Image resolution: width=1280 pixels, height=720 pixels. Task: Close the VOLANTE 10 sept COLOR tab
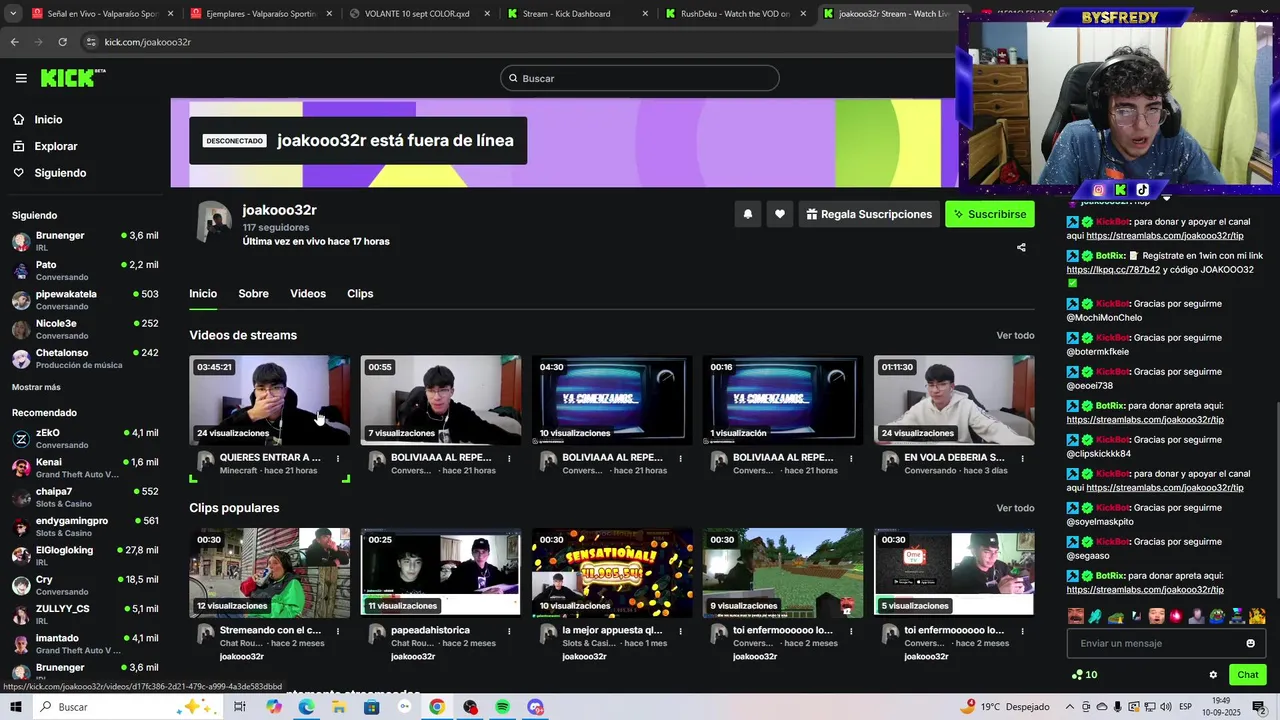click(x=487, y=14)
